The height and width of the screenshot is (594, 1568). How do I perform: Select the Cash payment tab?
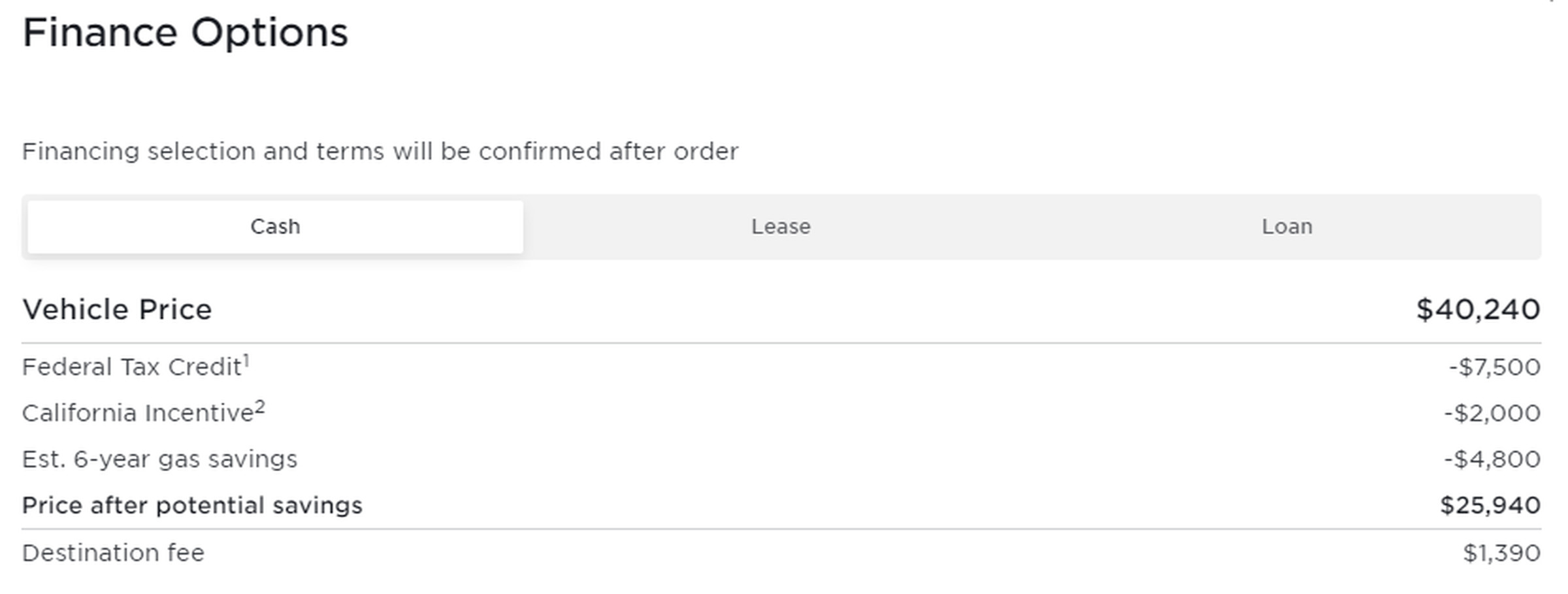pos(274,226)
